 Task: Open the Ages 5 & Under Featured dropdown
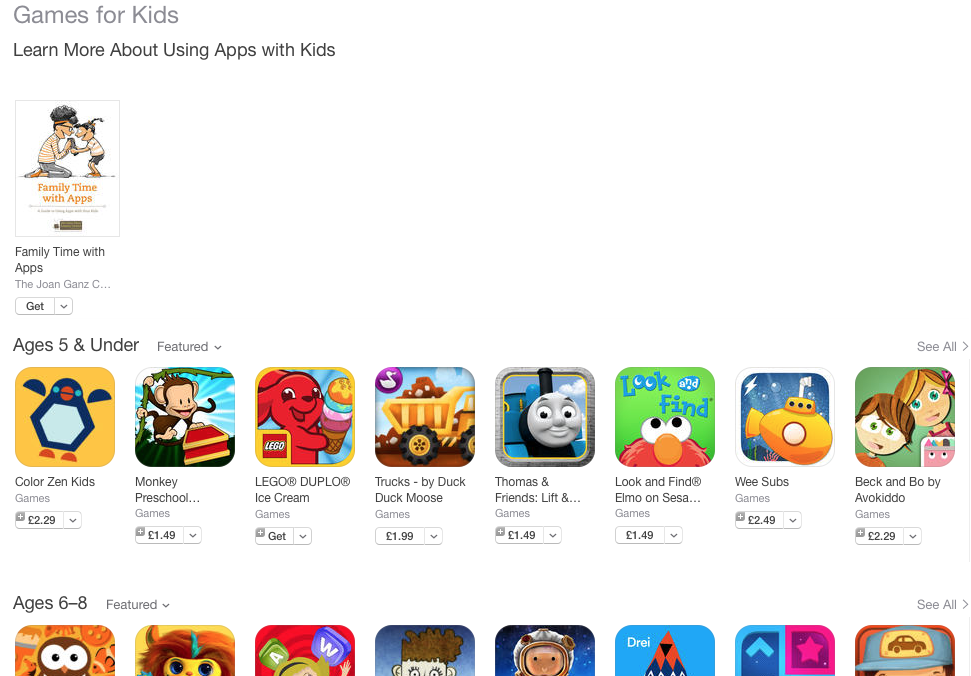189,347
